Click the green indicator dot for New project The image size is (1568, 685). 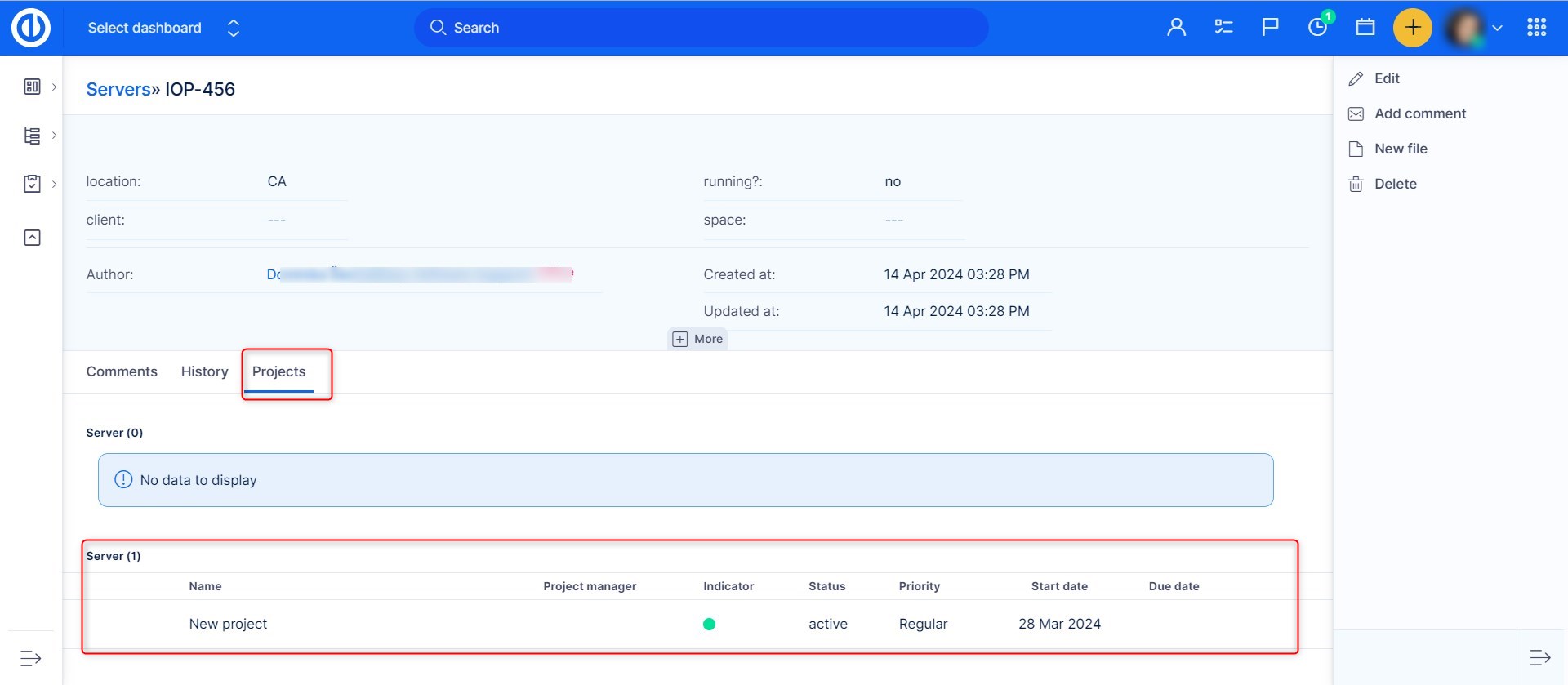(709, 625)
